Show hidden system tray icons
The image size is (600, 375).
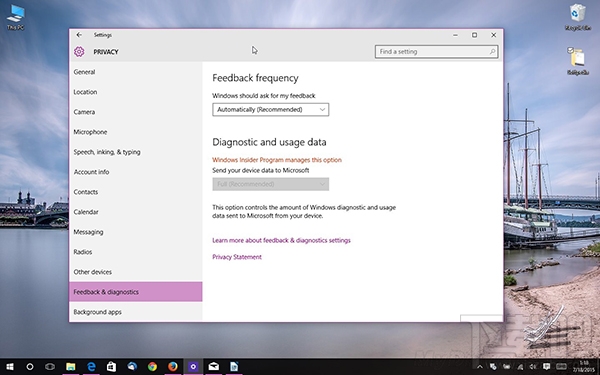pyautogui.click(x=480, y=367)
